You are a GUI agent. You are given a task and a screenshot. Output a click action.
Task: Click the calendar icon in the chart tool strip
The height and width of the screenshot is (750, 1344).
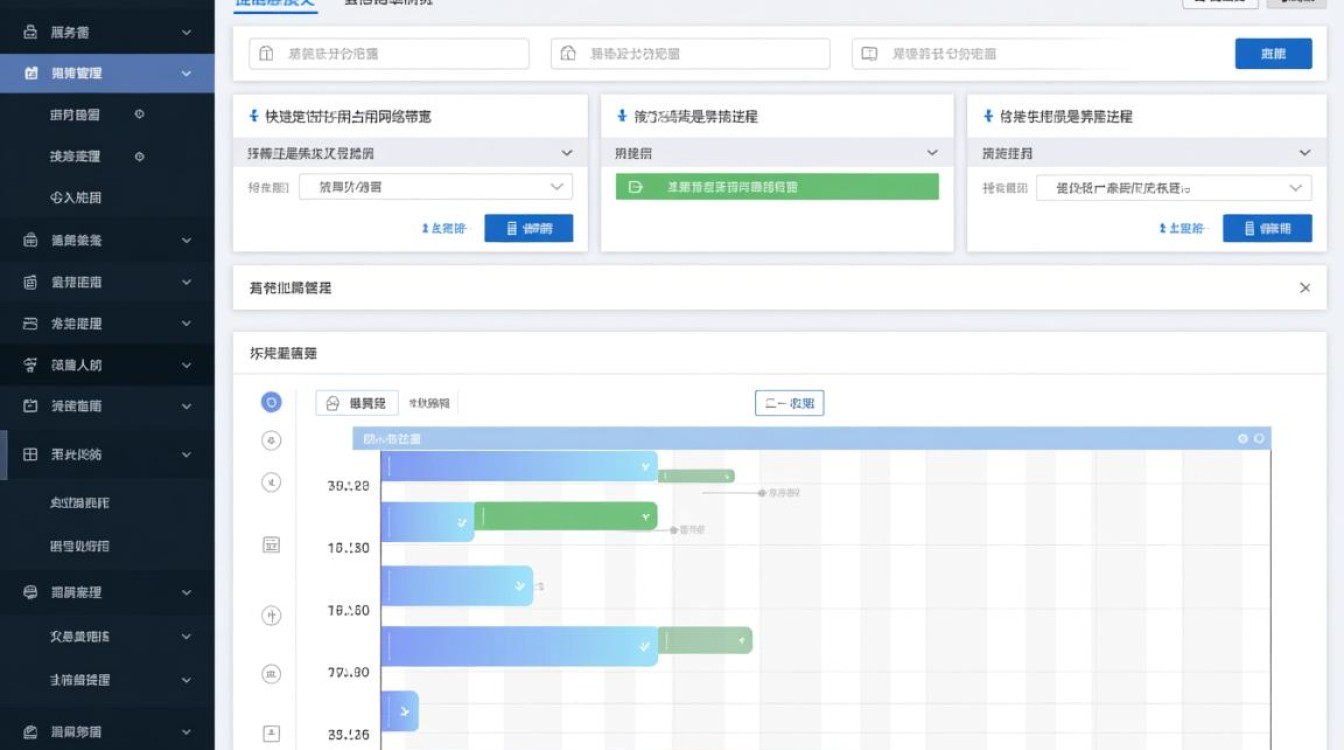(x=270, y=544)
